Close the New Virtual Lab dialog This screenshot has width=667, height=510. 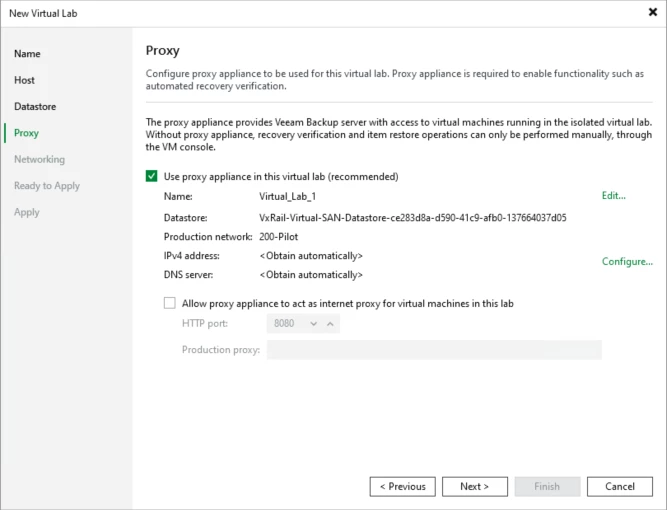(x=652, y=12)
